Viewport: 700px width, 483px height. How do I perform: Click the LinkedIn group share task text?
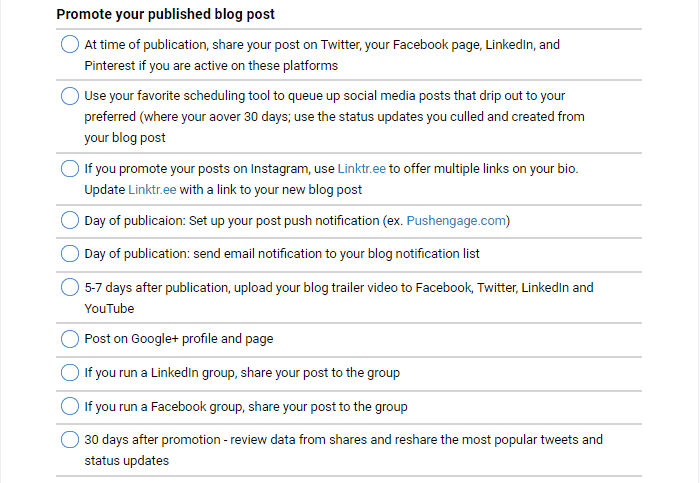click(x=242, y=373)
